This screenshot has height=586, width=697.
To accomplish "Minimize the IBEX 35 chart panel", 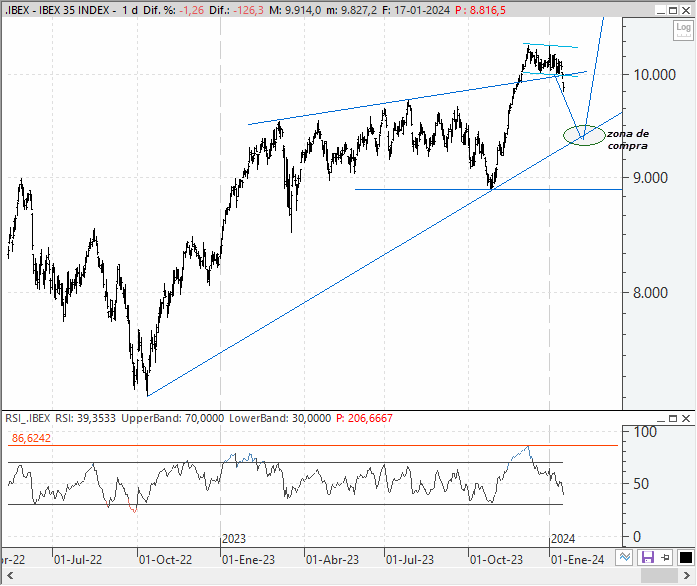I will (661, 10).
